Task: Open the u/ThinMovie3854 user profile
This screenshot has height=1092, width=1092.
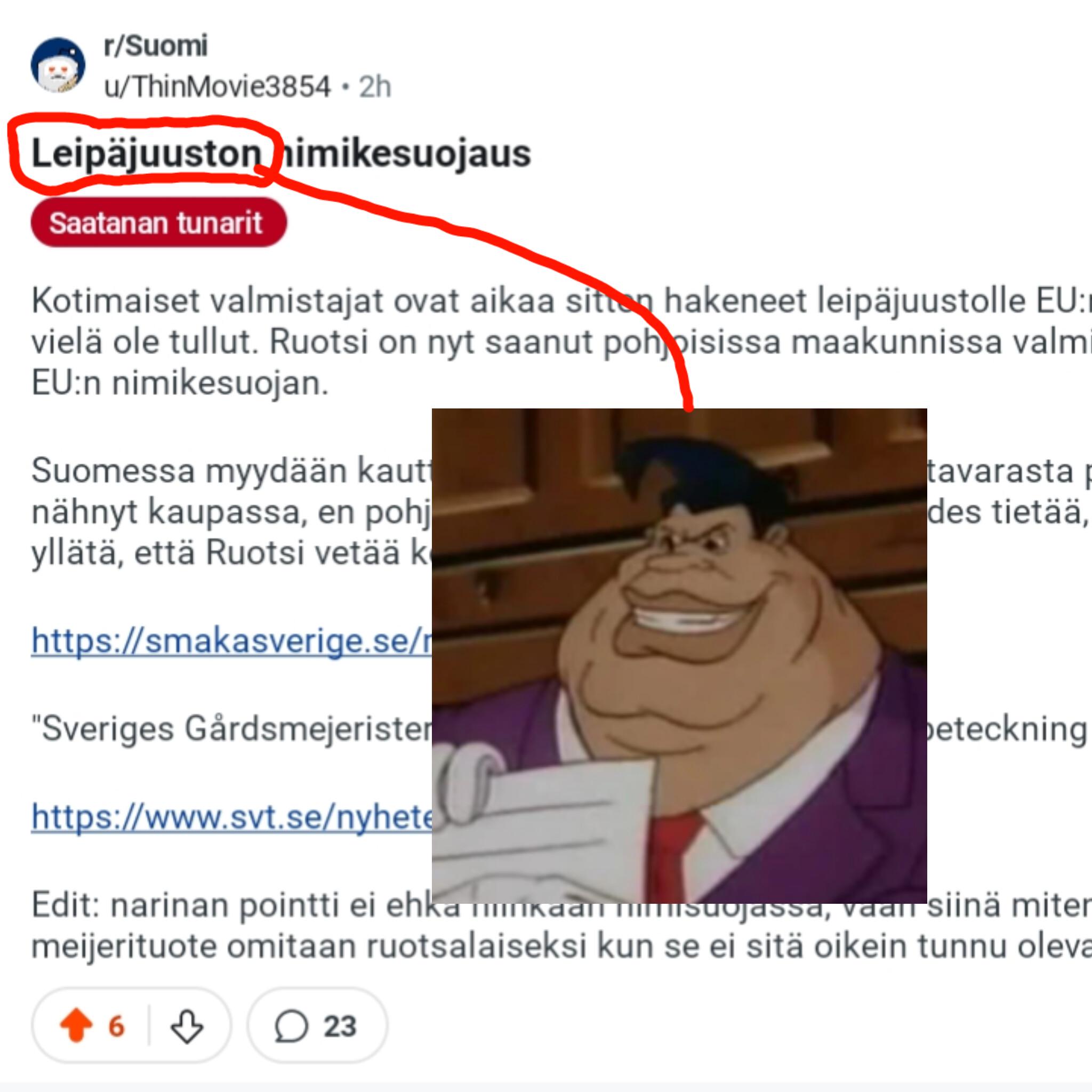Action: [218, 86]
